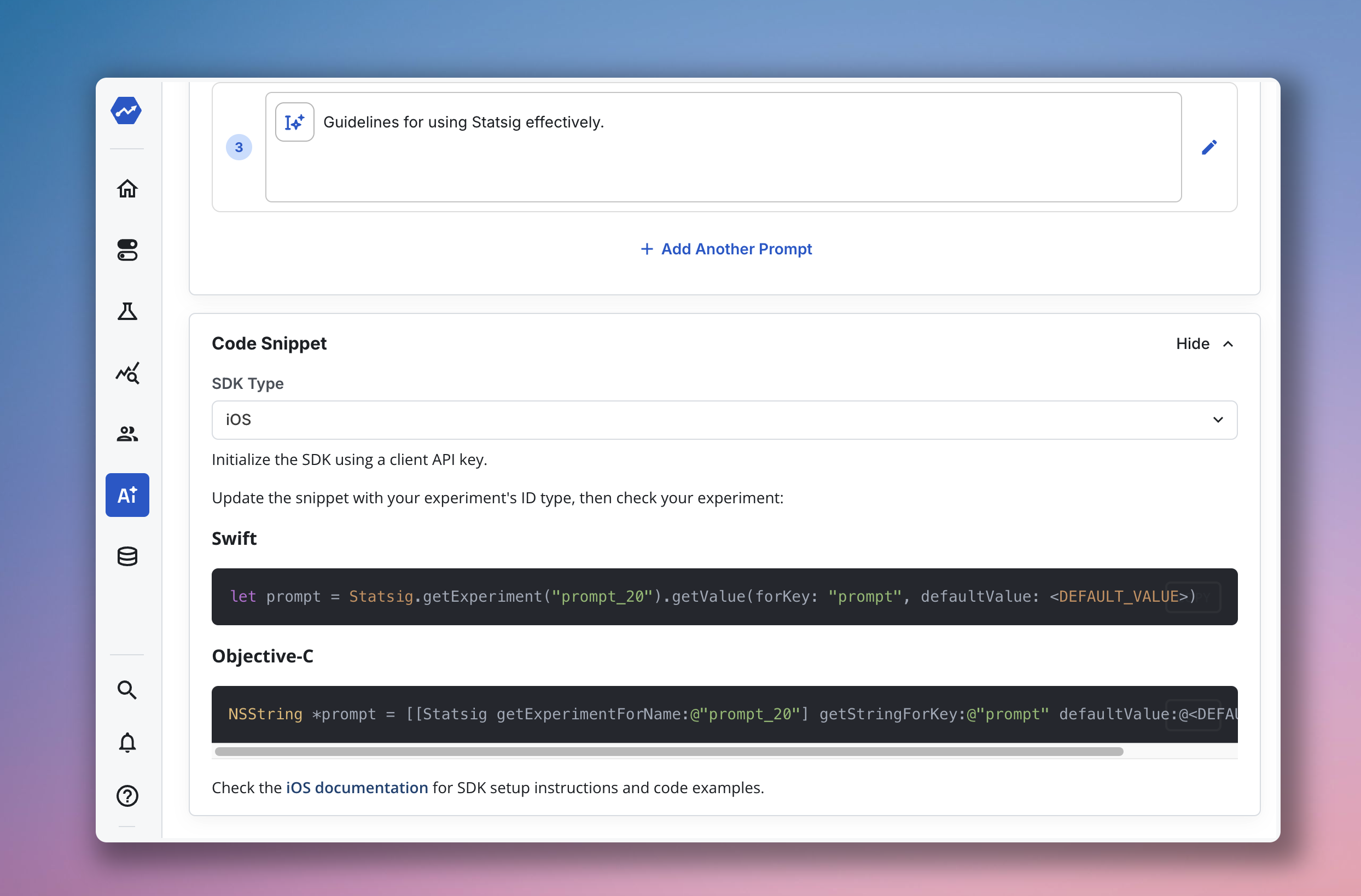
Task: Open the iOS documentation link
Action: tap(357, 788)
